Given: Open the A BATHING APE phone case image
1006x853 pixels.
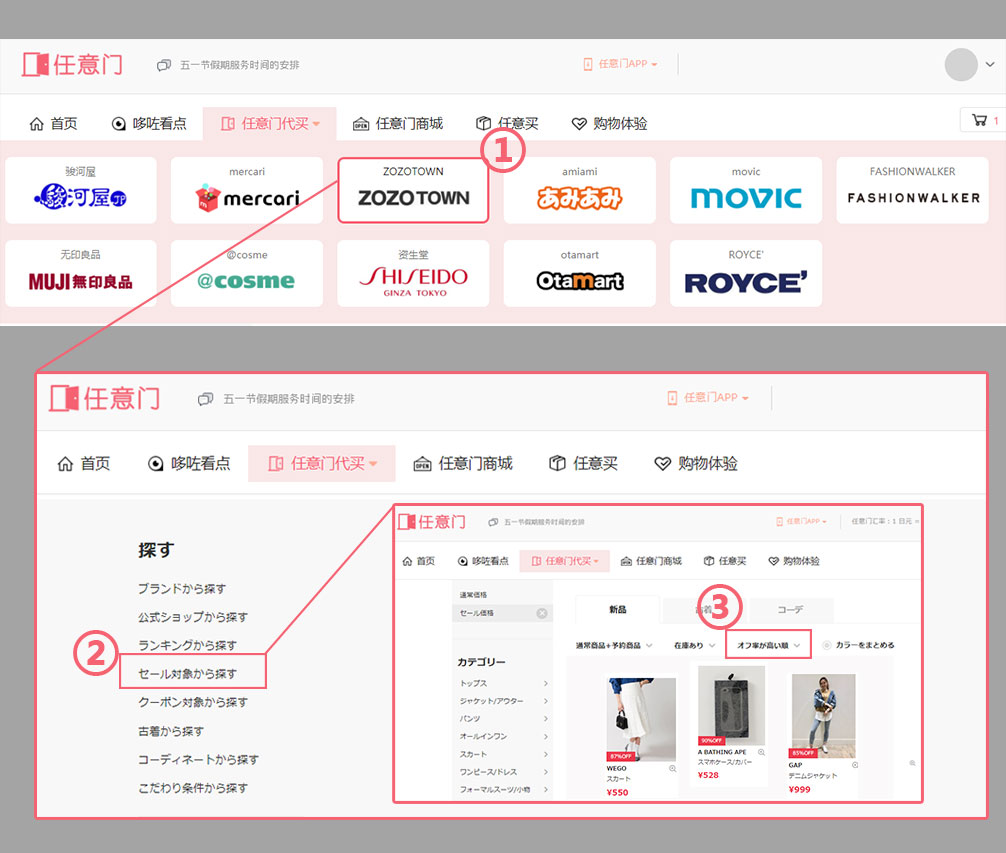Looking at the screenshot, I should (x=731, y=705).
